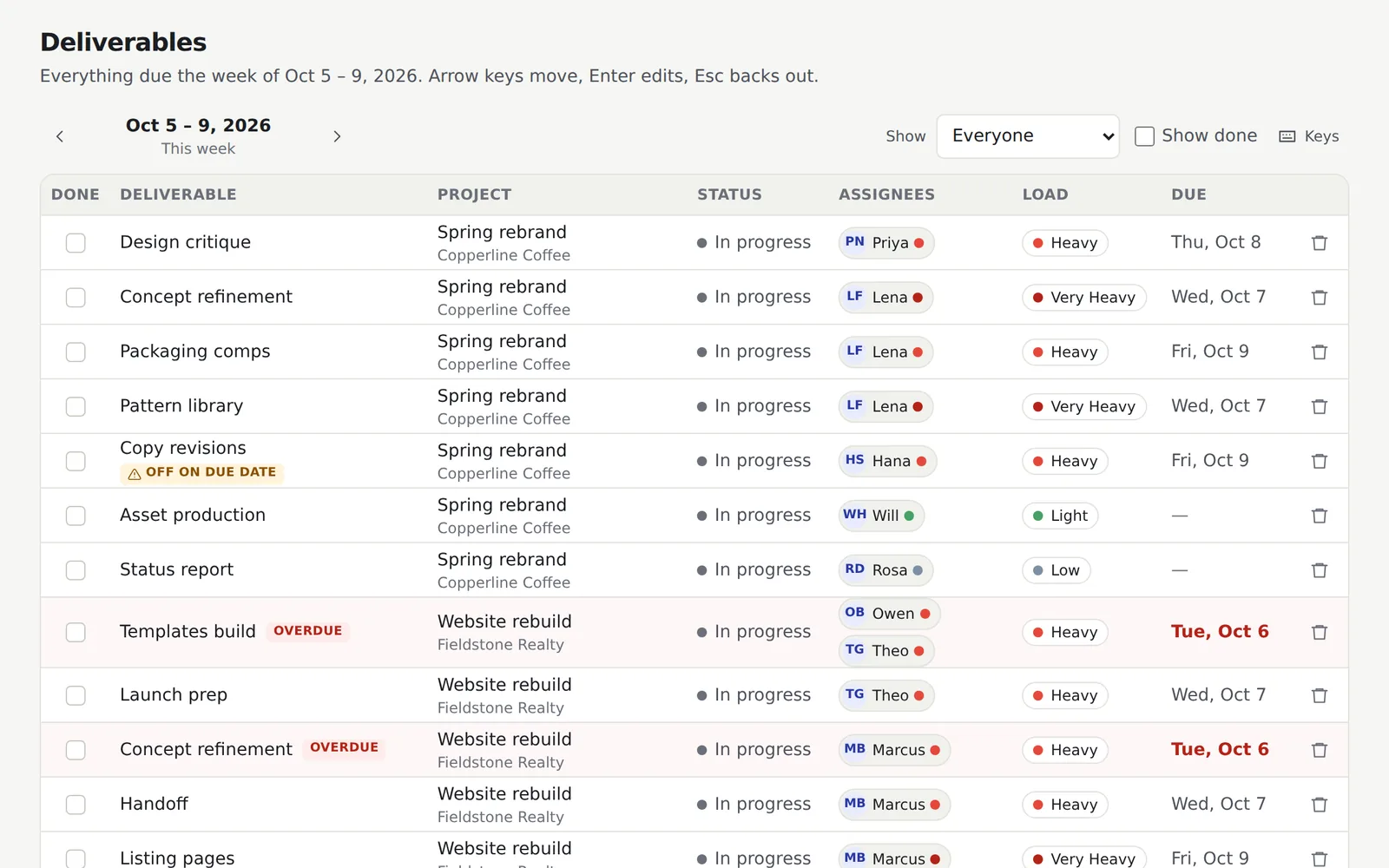Click Spring rebrand project in Design critique row
Image resolution: width=1389 pixels, height=868 pixels.
pos(502,233)
